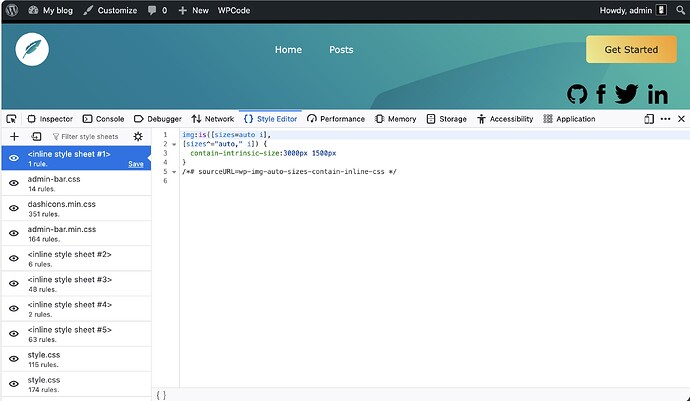690x401 pixels.
Task: Select dashicons.min.css style sheet
Action: [76, 208]
